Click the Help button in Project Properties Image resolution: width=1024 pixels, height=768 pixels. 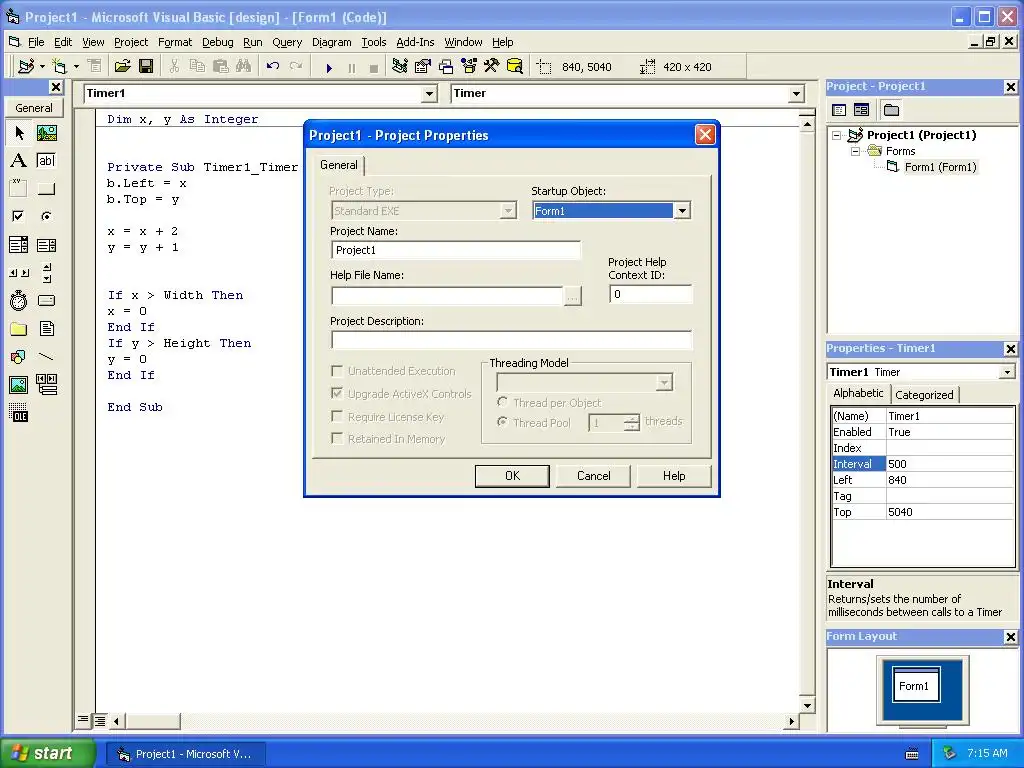(x=674, y=476)
